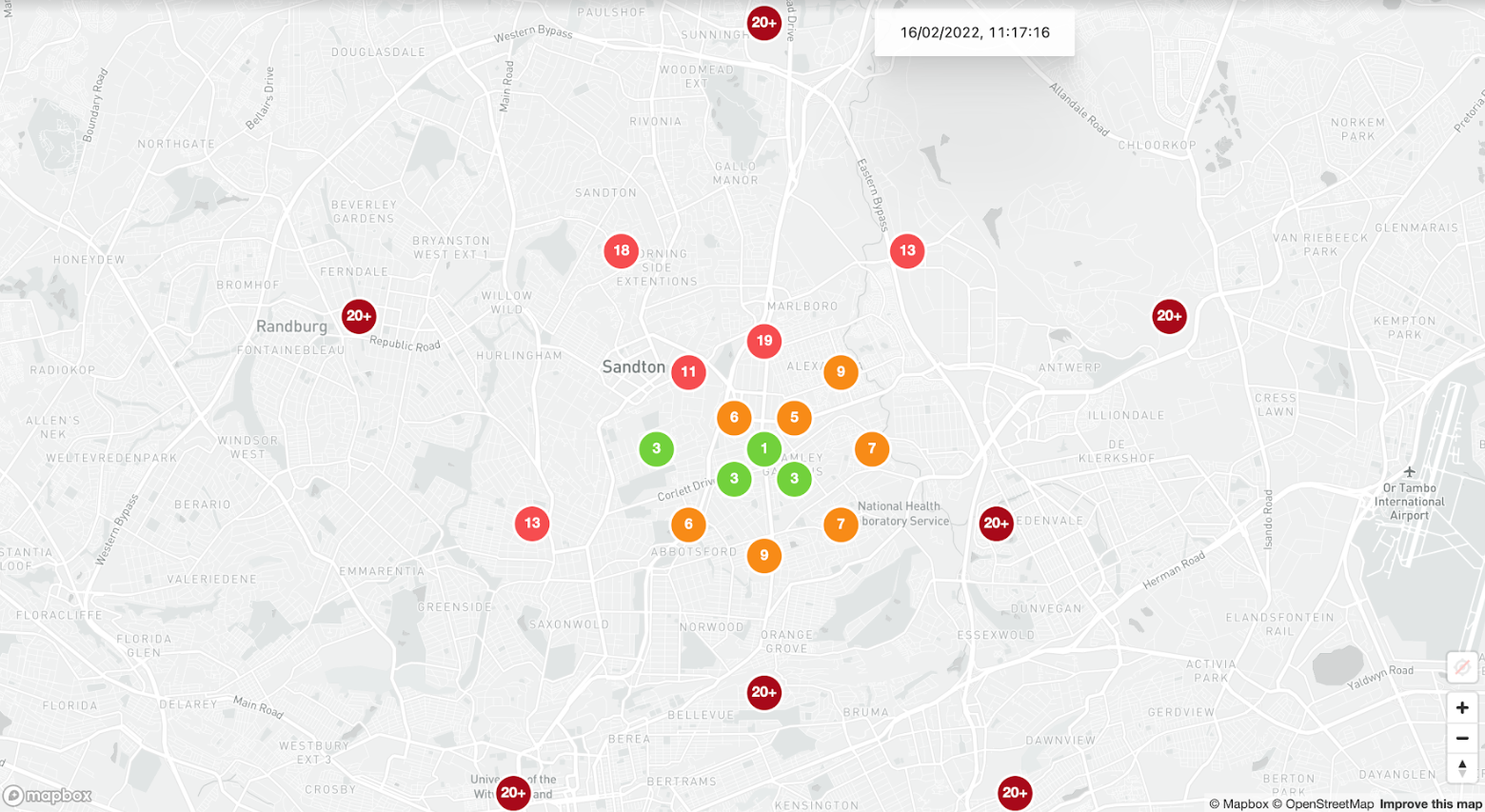Reset map bearing with compass arrow
The width and height of the screenshot is (1485, 812).
(x=1461, y=767)
